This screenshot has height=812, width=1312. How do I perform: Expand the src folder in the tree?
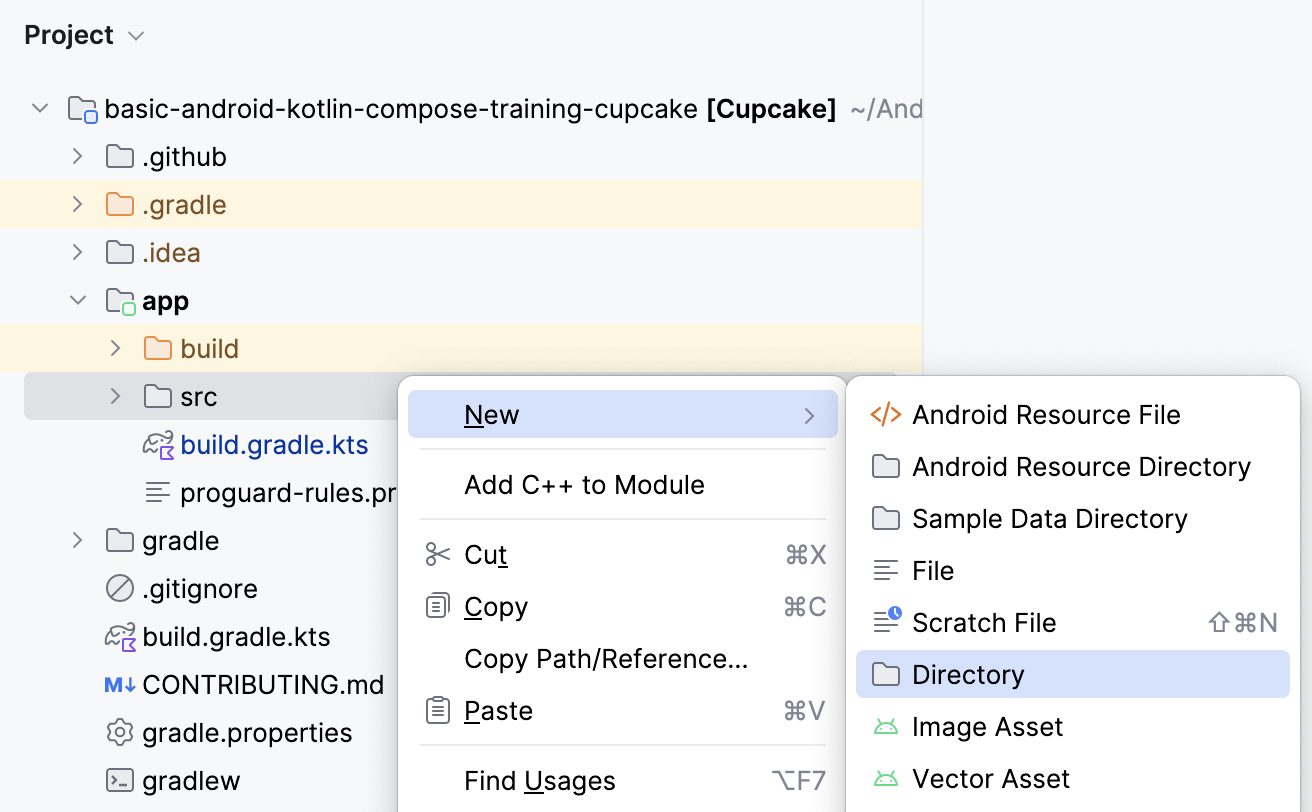point(114,396)
